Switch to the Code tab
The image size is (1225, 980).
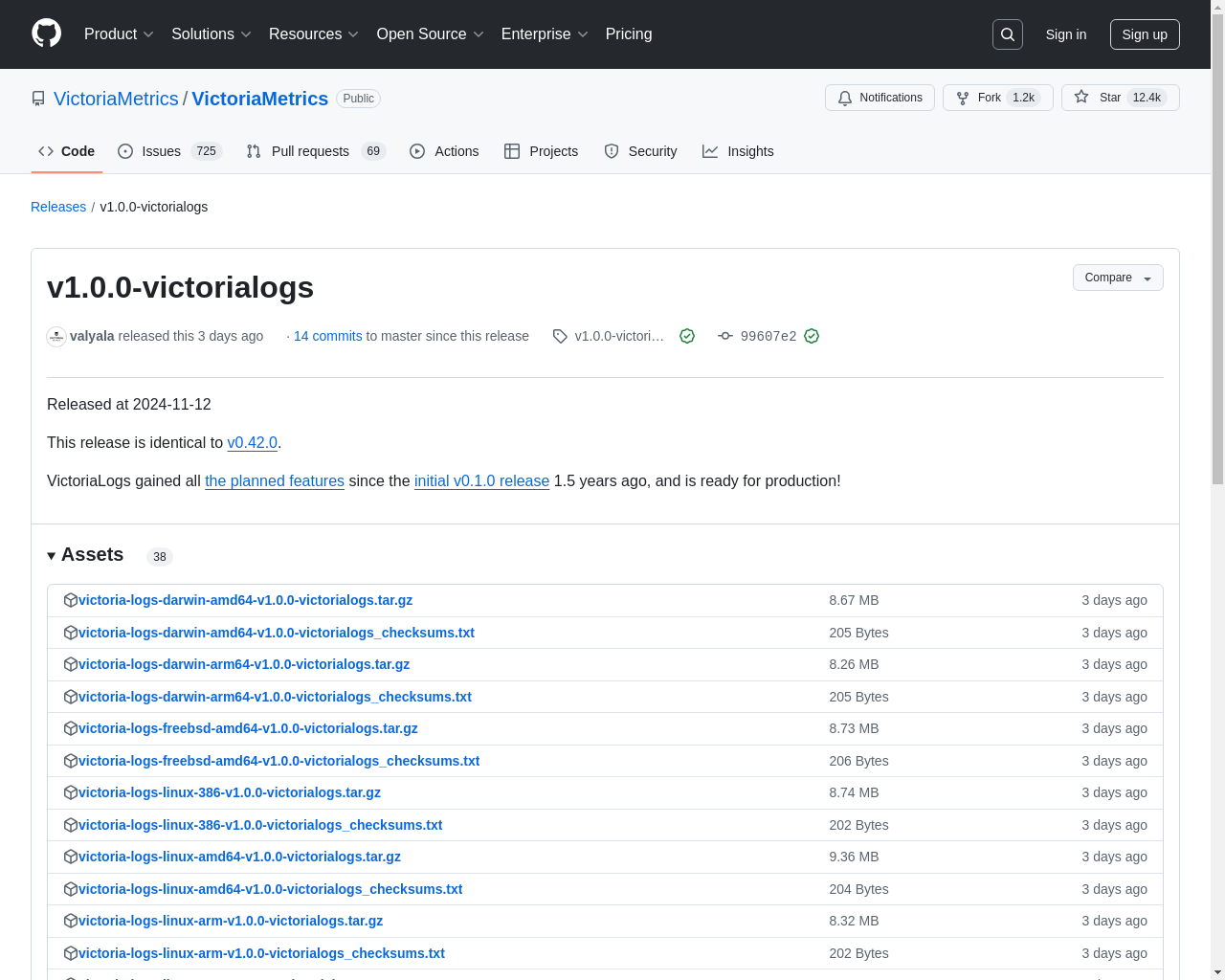(67, 151)
